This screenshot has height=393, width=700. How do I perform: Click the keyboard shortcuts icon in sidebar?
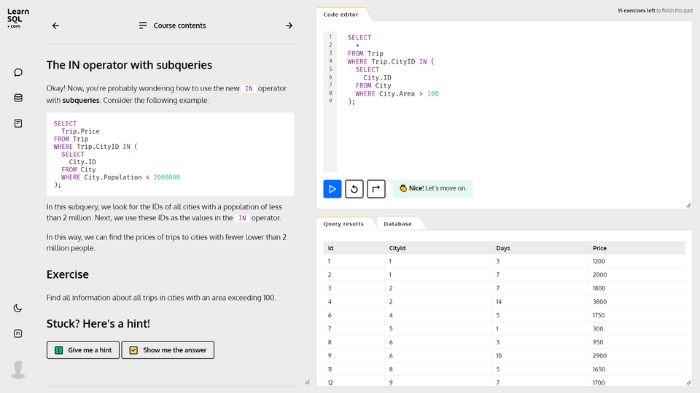(x=18, y=334)
